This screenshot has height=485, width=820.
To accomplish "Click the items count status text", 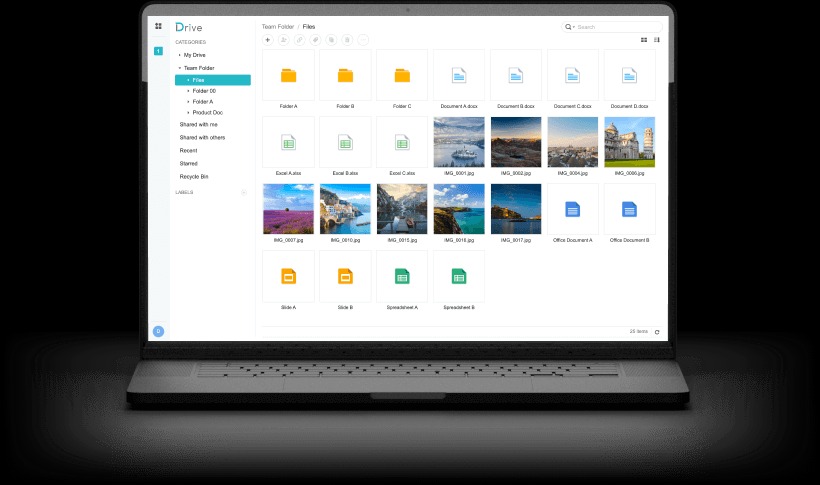I will 639,332.
